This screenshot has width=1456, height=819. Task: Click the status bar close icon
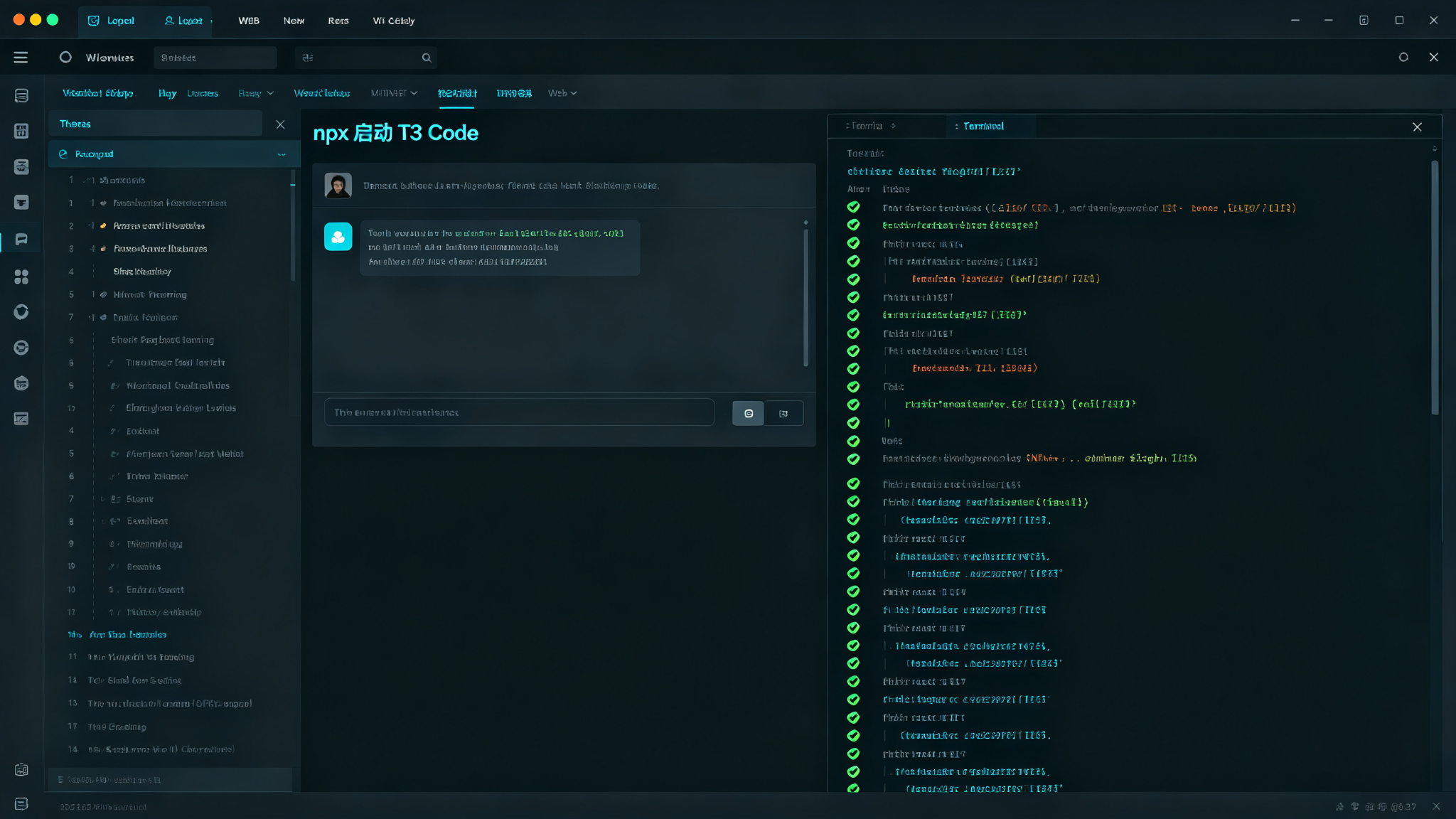click(1436, 806)
